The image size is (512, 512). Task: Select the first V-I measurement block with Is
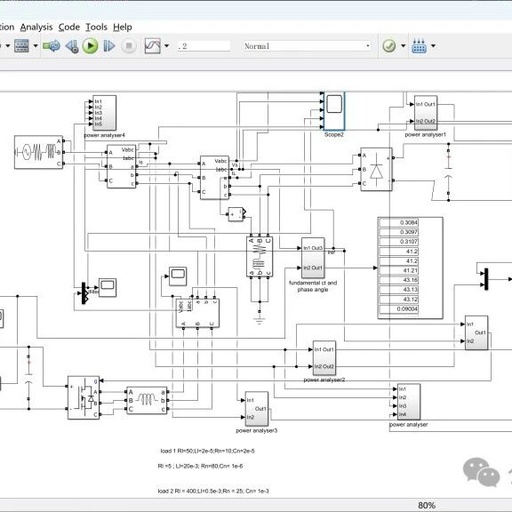(121, 166)
